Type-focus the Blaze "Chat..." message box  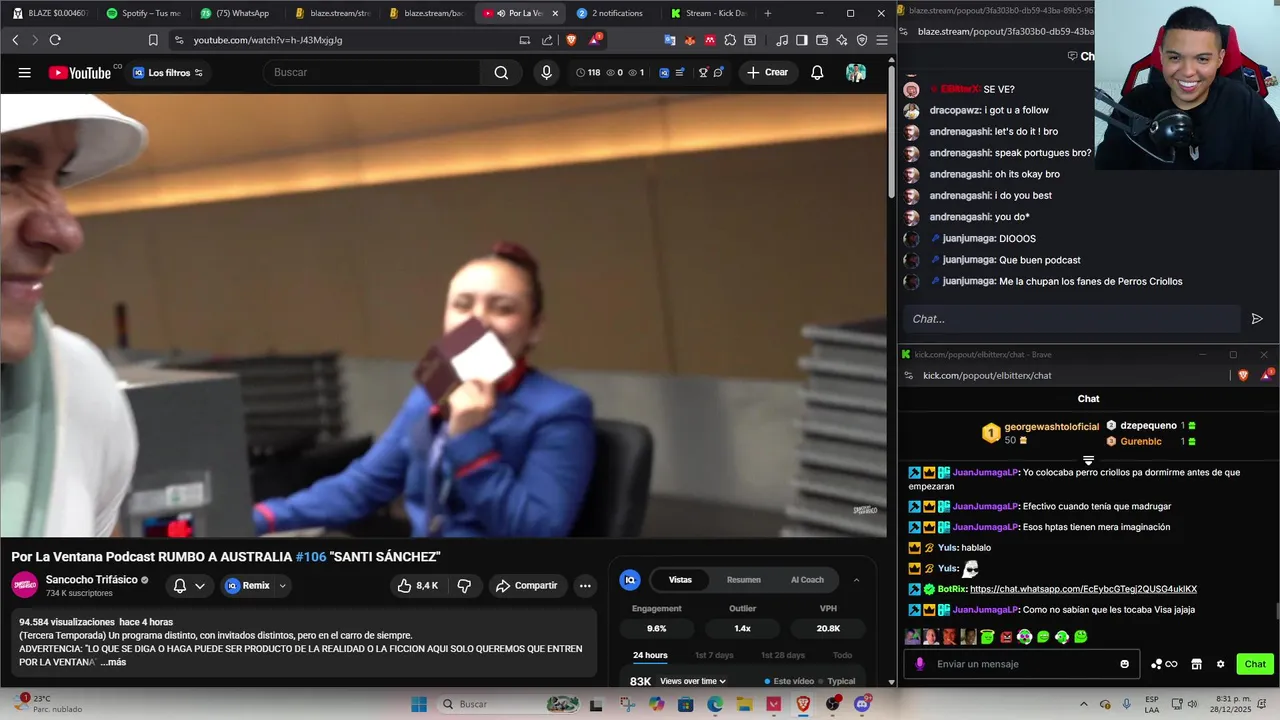1072,318
